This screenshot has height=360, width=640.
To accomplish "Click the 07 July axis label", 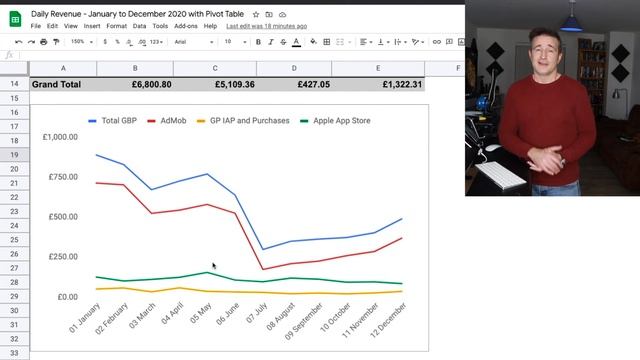I will [x=257, y=313].
